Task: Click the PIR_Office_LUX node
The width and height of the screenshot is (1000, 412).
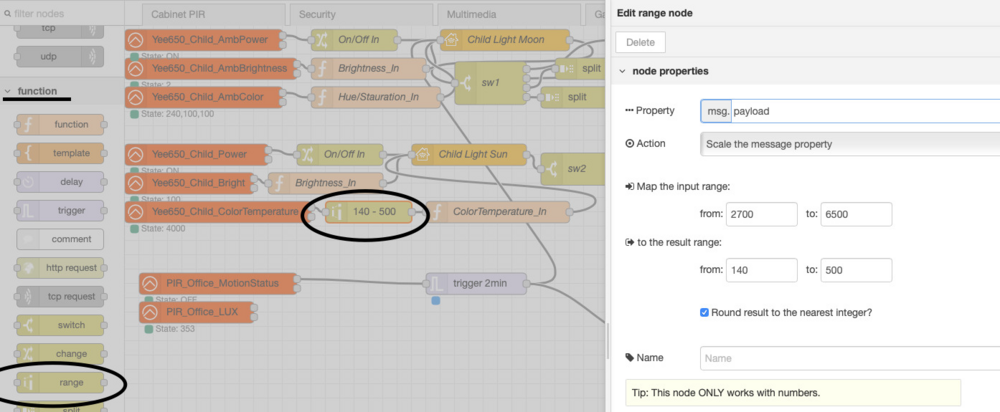Action: coord(195,312)
